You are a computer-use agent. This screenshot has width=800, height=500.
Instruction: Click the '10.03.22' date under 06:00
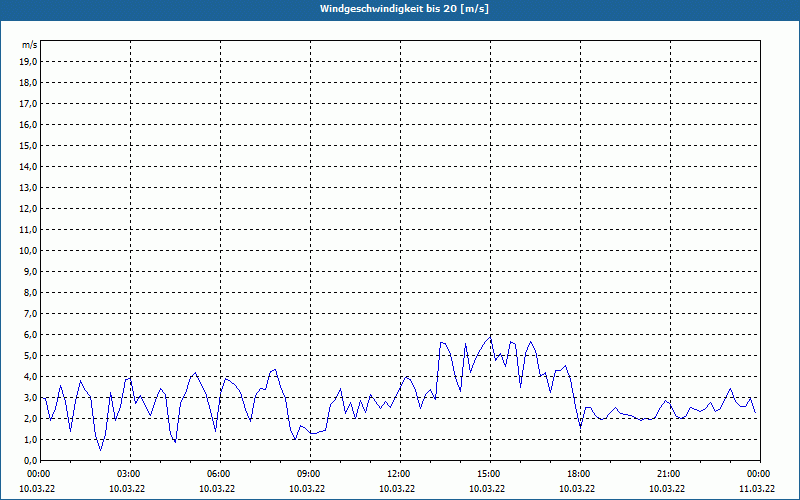[x=217, y=489]
